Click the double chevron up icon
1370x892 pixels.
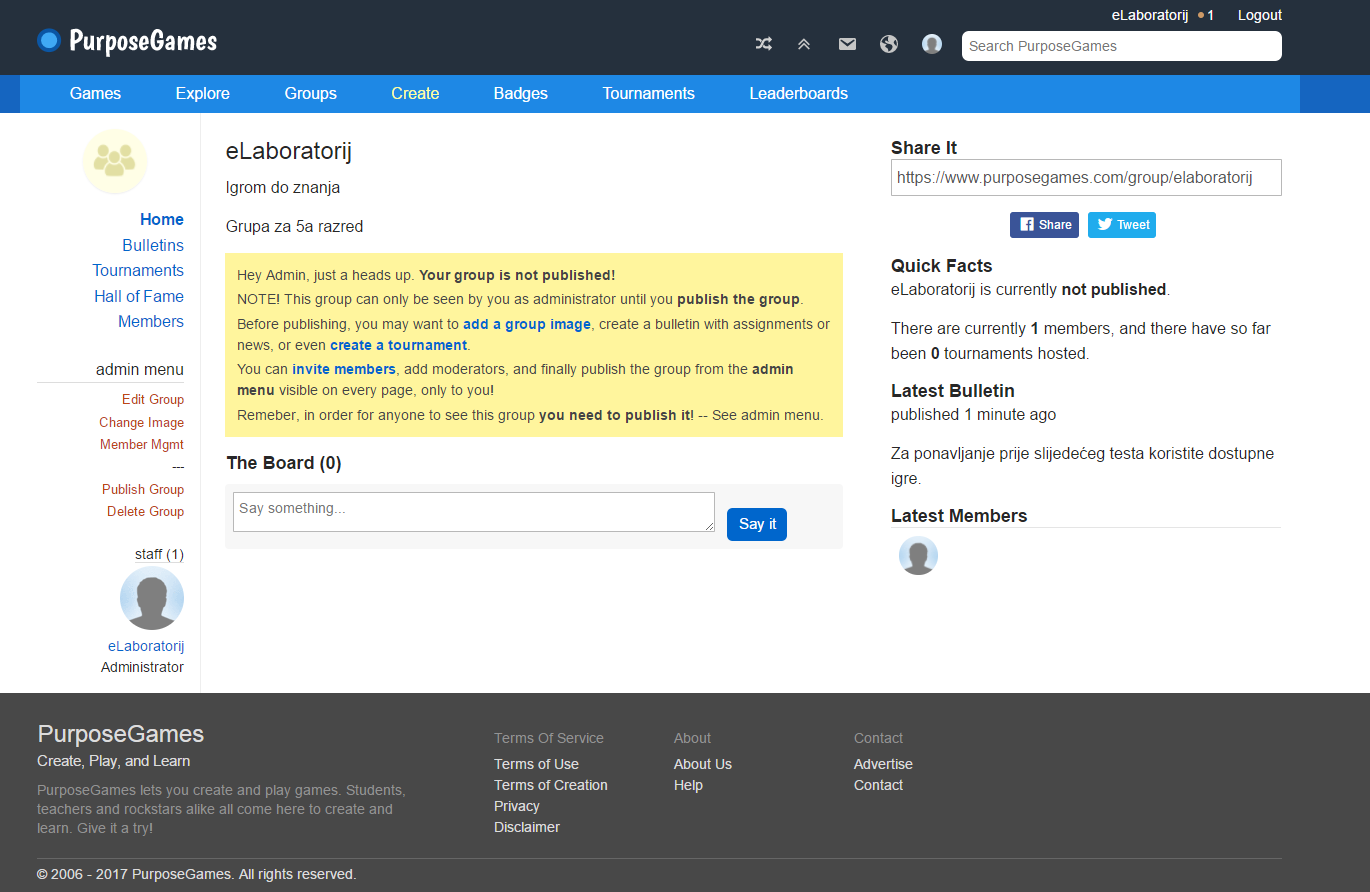(x=804, y=44)
